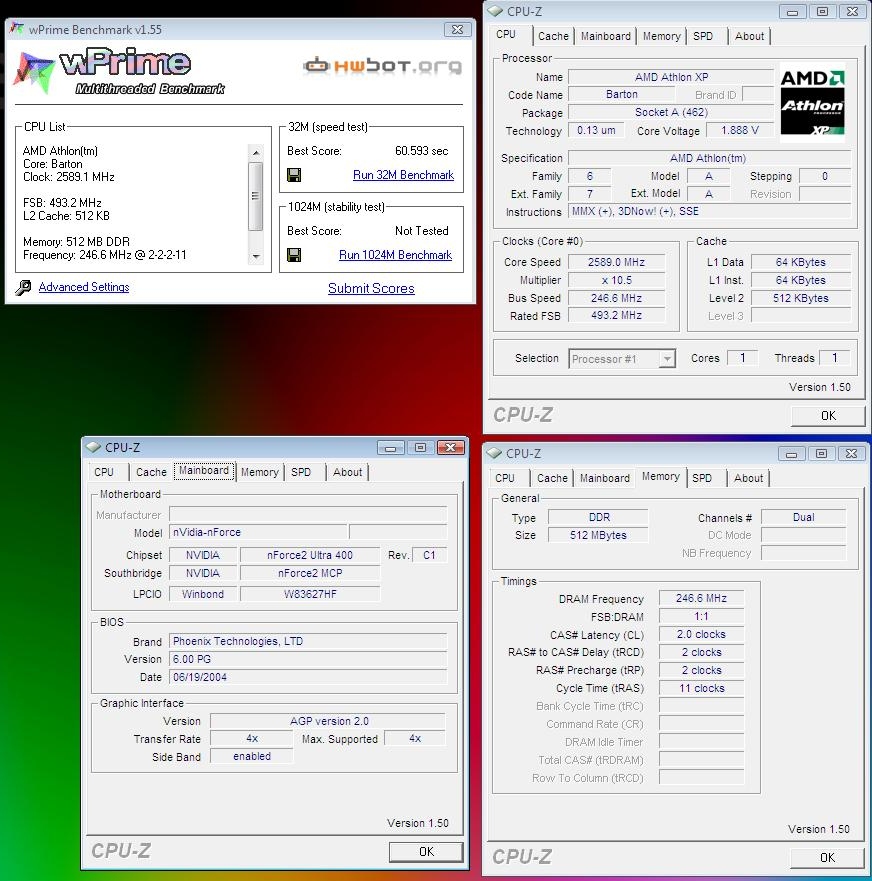Click the title bar icon of the CPU-Z Mainboard window
This screenshot has height=881, width=872.
93,447
